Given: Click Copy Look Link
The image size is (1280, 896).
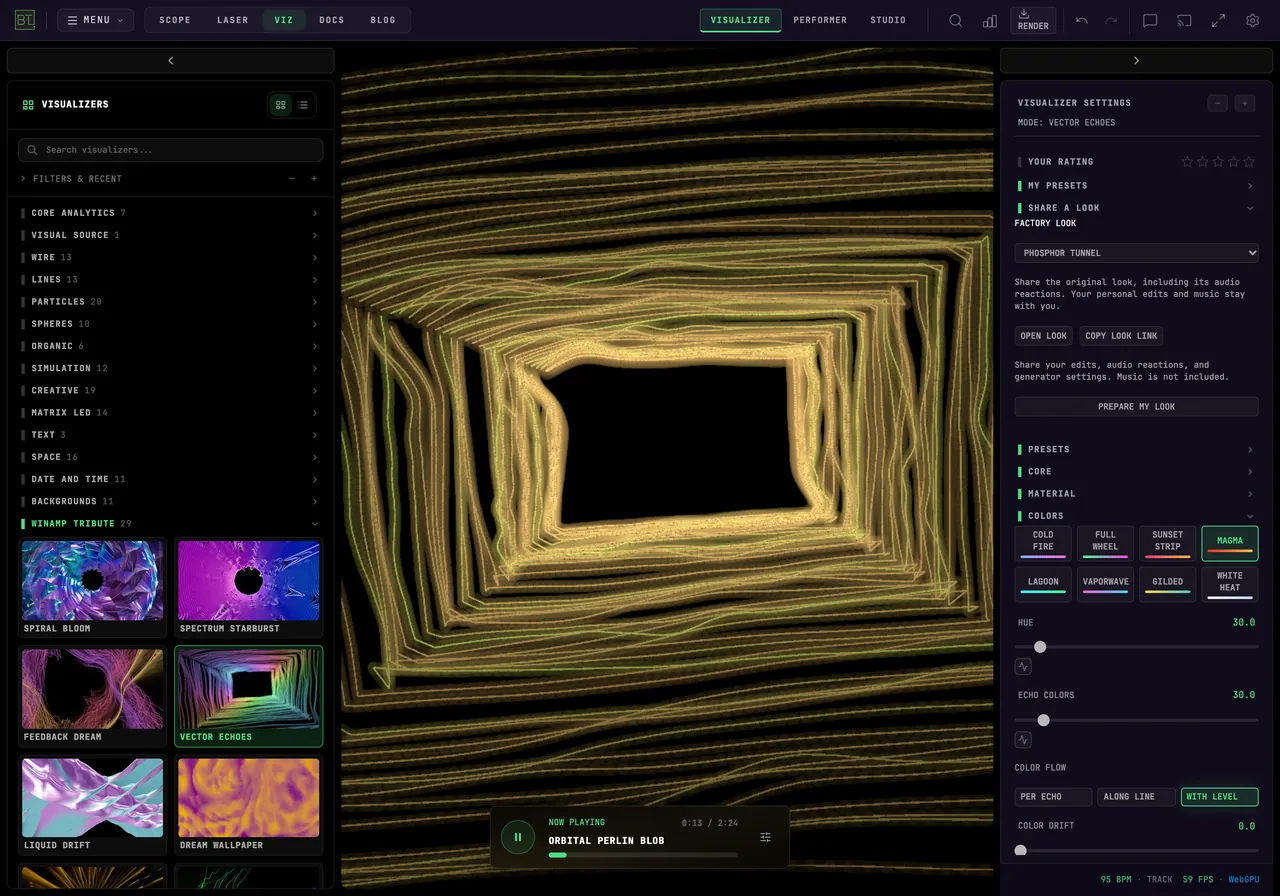Looking at the screenshot, I should [x=1120, y=336].
